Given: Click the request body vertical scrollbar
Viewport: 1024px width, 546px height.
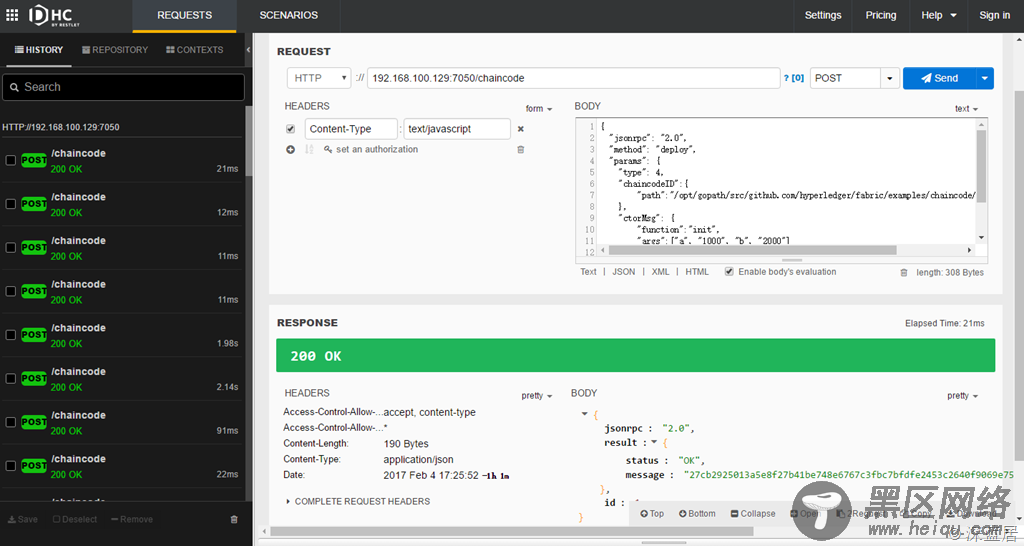Looking at the screenshot, I should pyautogui.click(x=981, y=166).
